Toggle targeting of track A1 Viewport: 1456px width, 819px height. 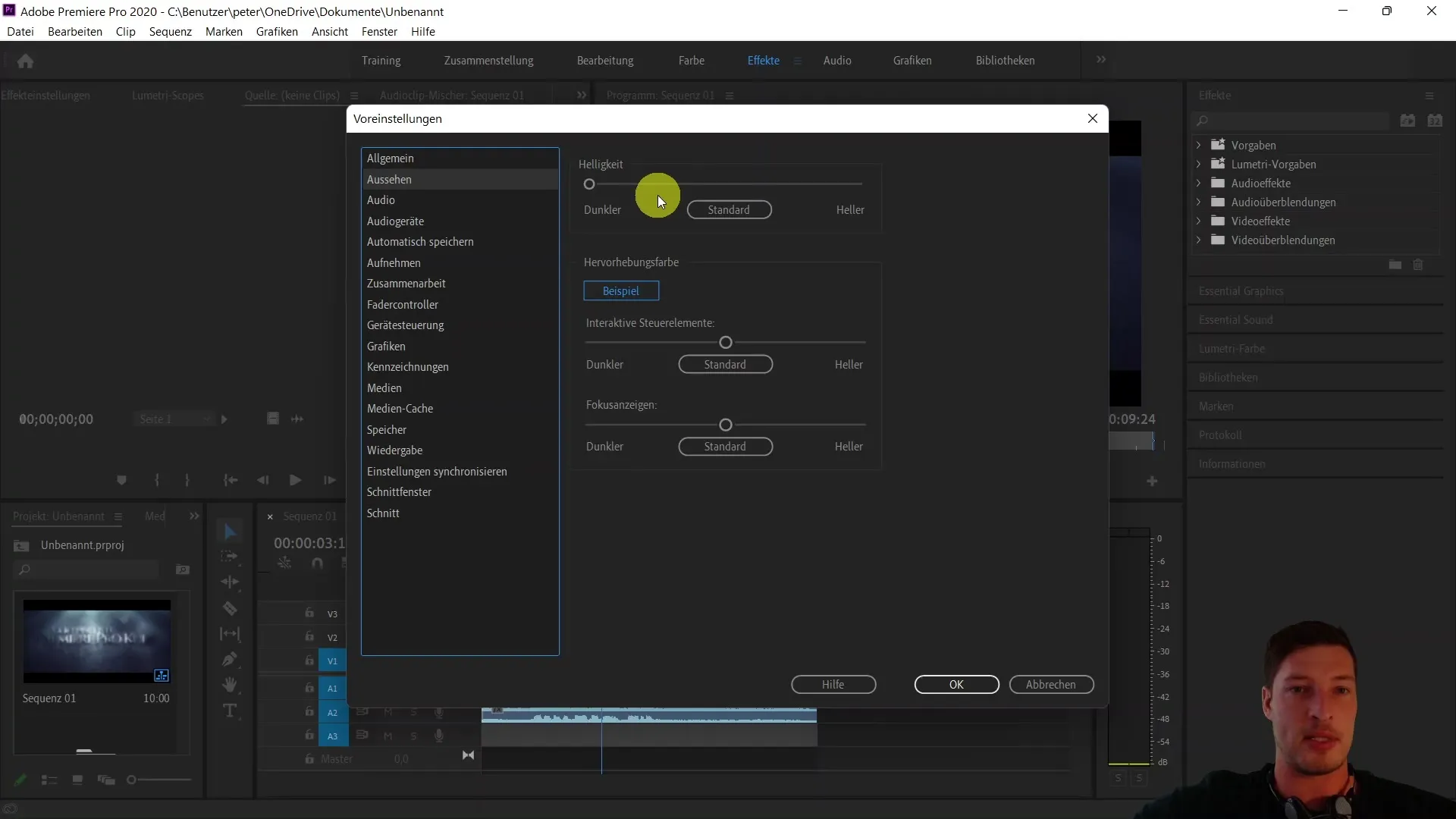tap(332, 689)
